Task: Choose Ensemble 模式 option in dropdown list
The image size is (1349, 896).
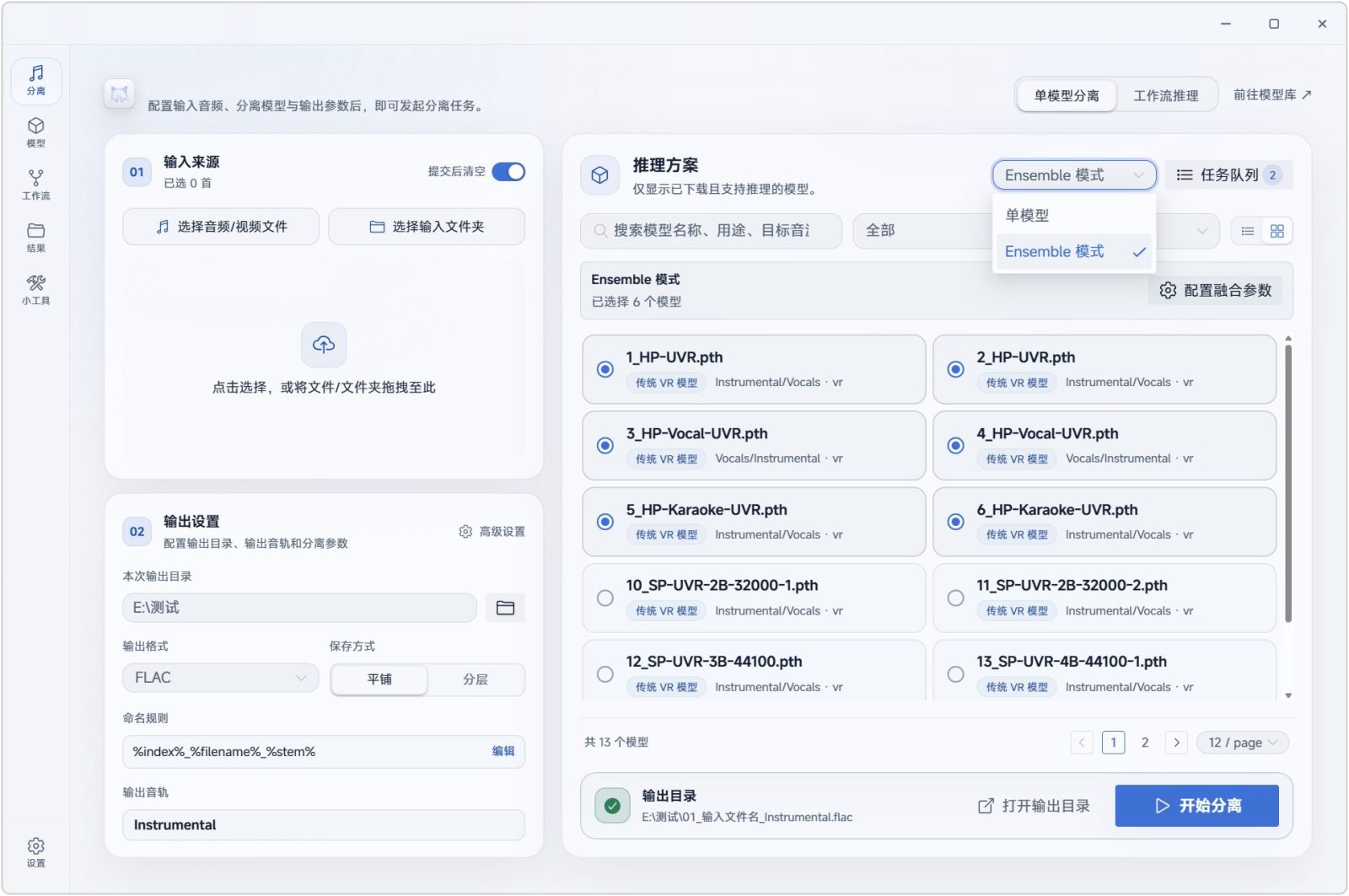Action: 1074,252
